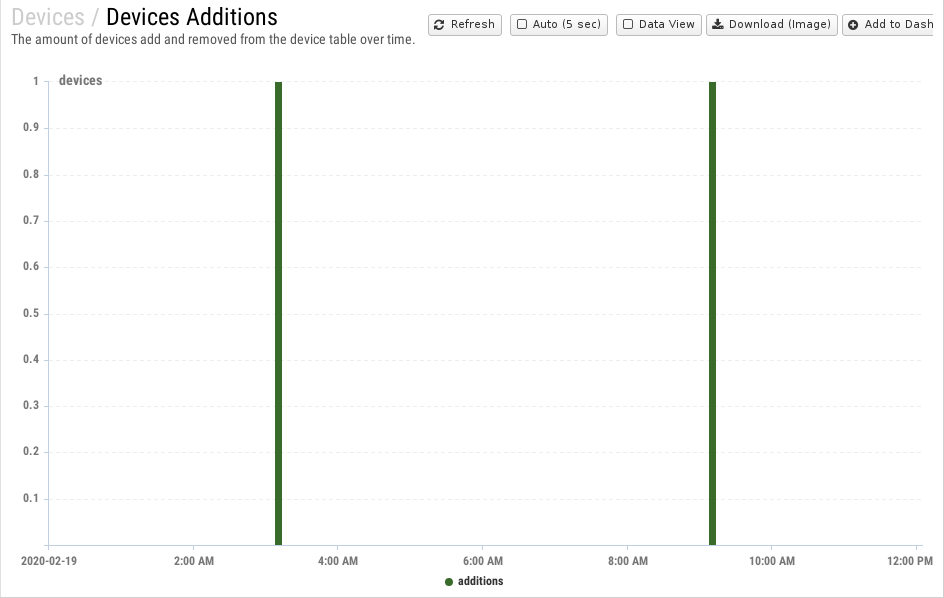The height and width of the screenshot is (598, 944).
Task: Click the Refresh button
Action: click(x=465, y=25)
